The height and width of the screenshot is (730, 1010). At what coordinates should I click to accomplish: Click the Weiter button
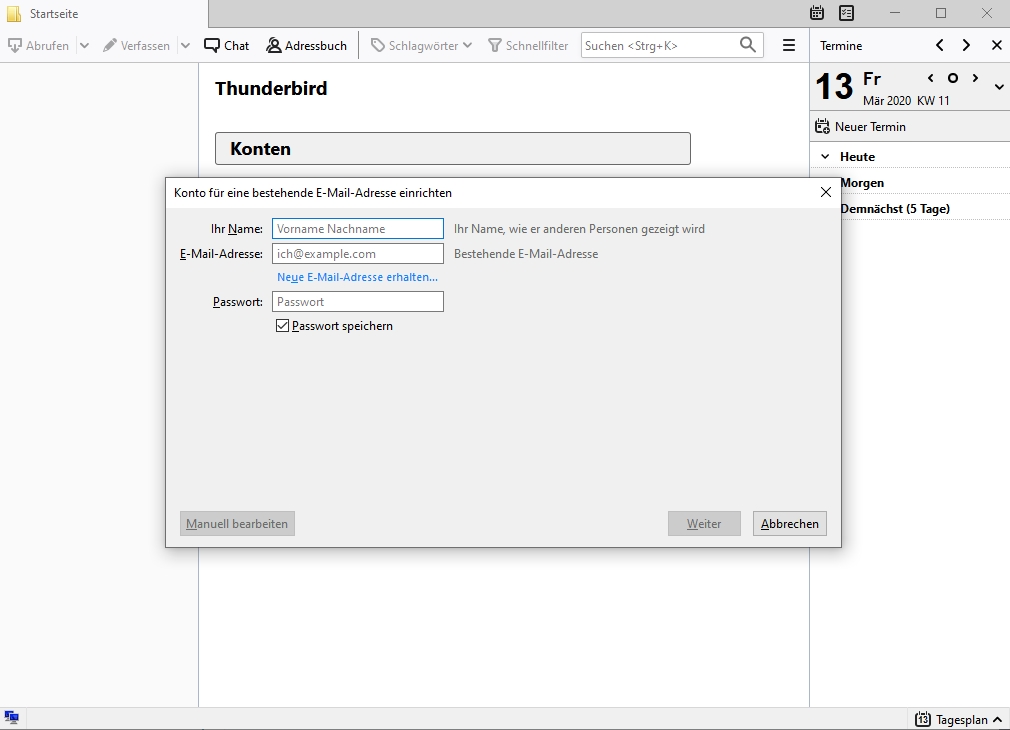click(x=704, y=524)
